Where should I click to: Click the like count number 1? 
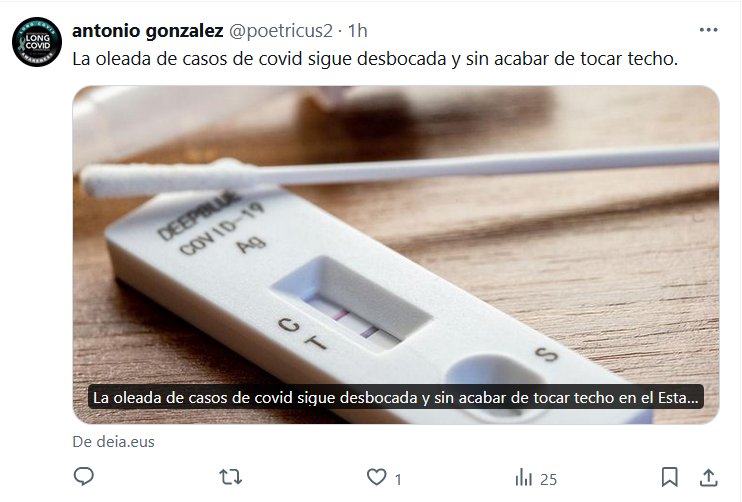[x=398, y=479]
